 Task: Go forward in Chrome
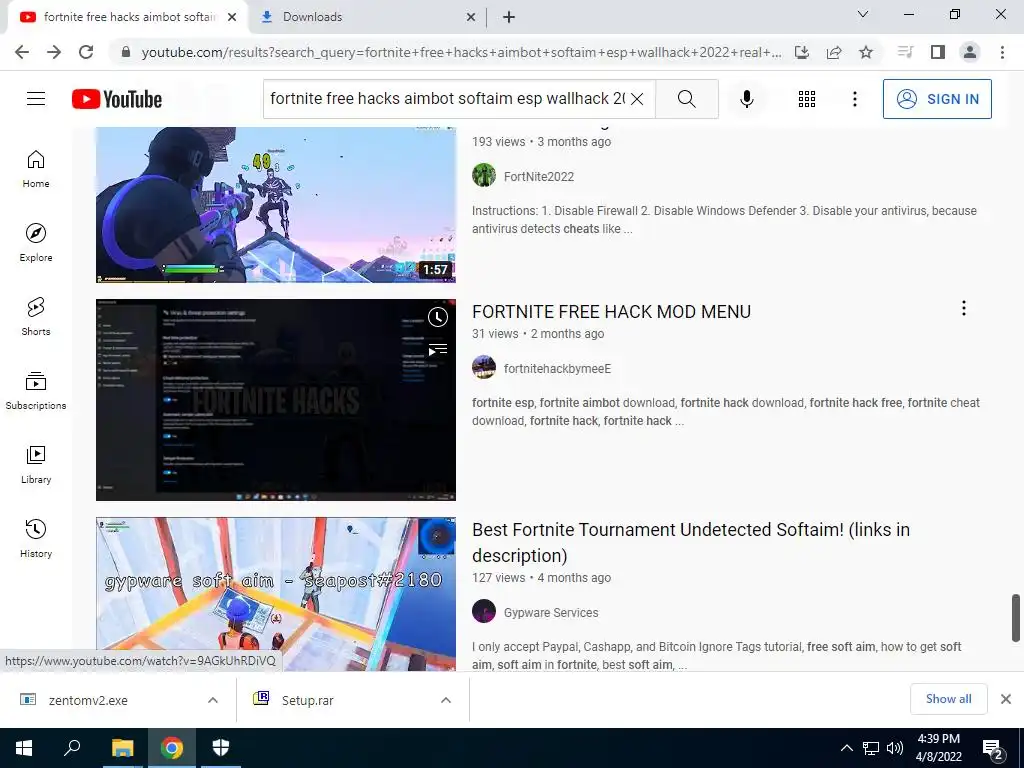(54, 52)
